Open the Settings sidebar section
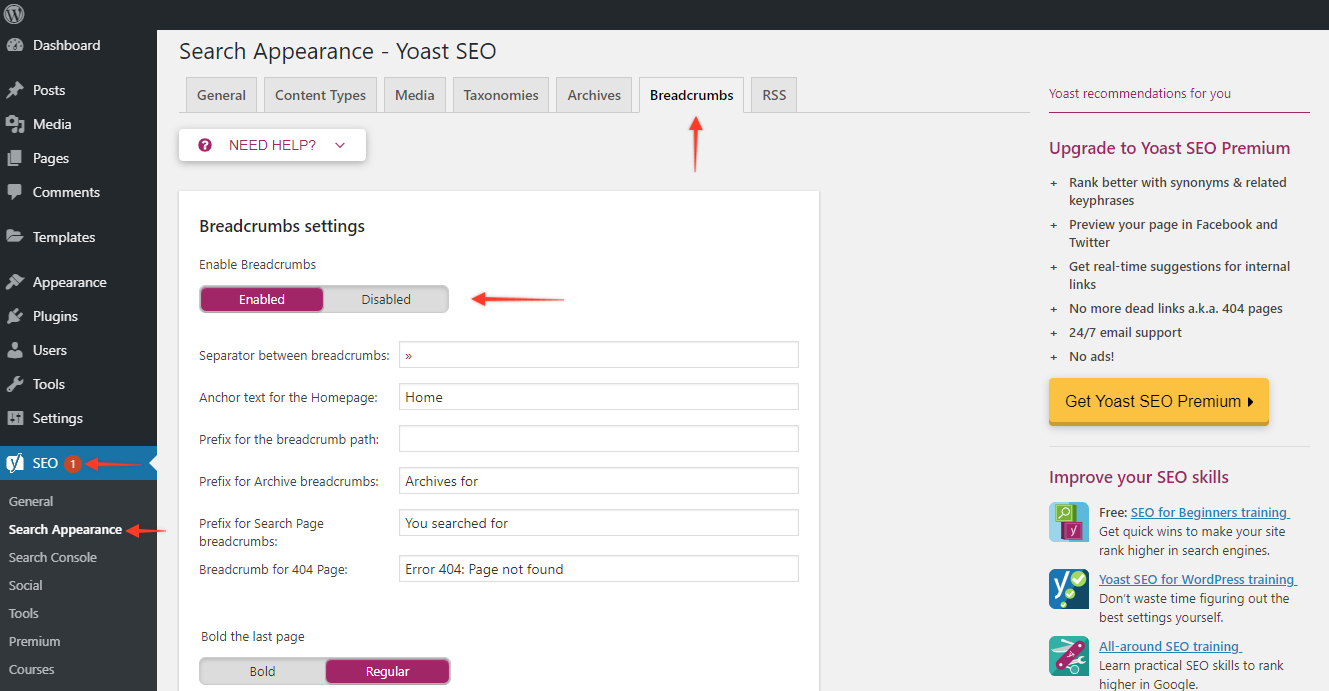 pos(18,417)
